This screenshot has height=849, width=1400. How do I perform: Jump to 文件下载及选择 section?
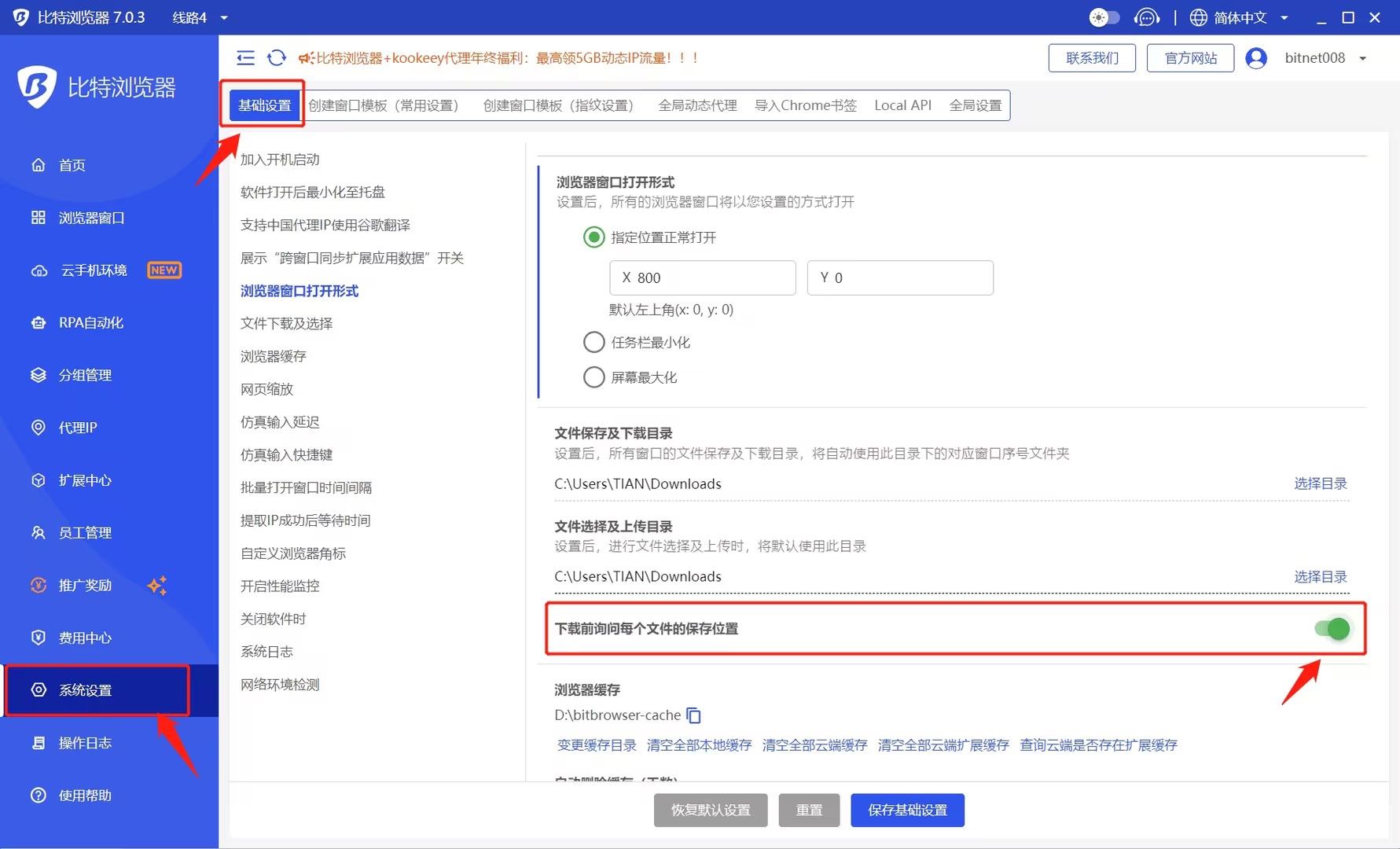tap(286, 324)
